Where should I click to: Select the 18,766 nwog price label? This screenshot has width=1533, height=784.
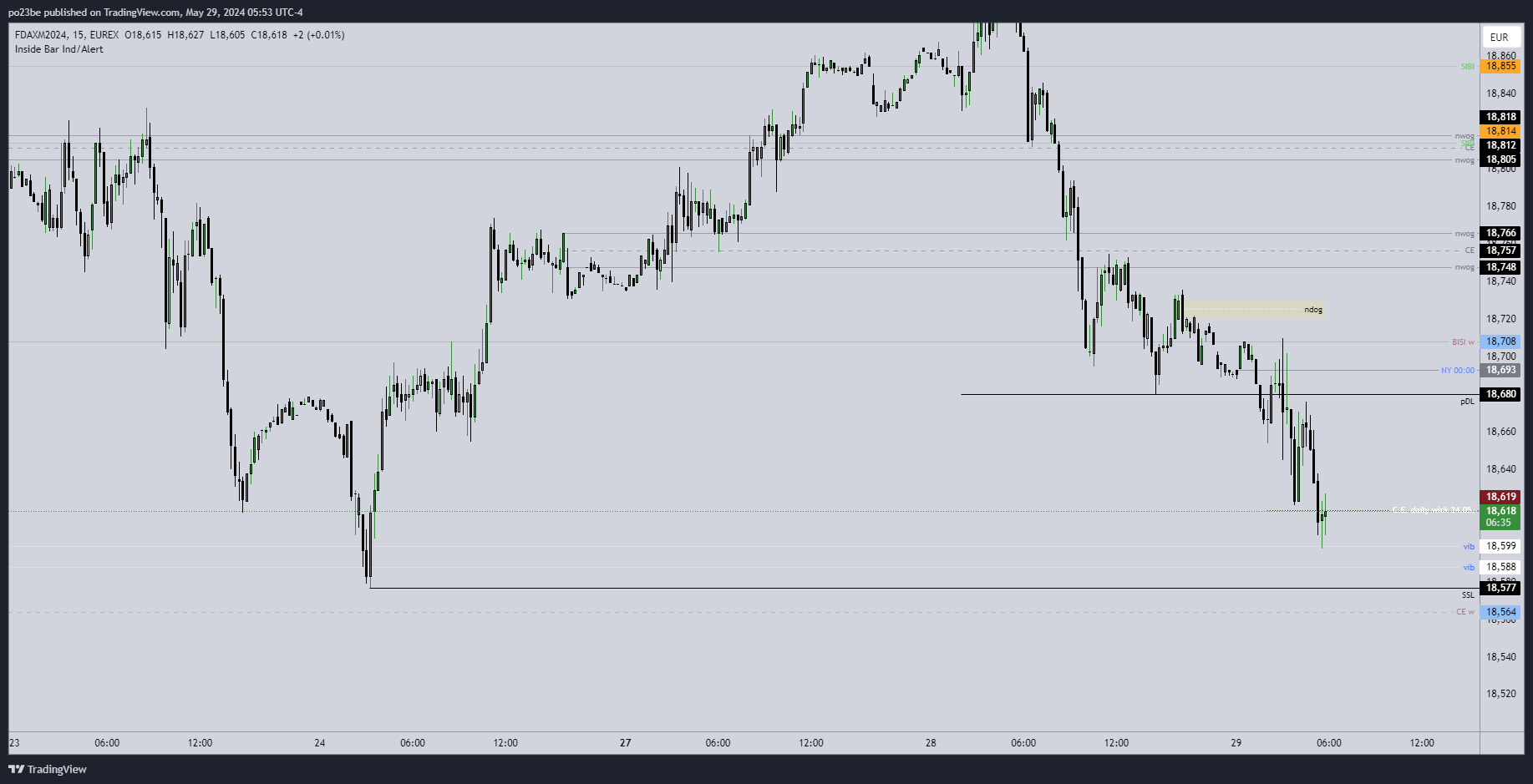pos(1500,234)
